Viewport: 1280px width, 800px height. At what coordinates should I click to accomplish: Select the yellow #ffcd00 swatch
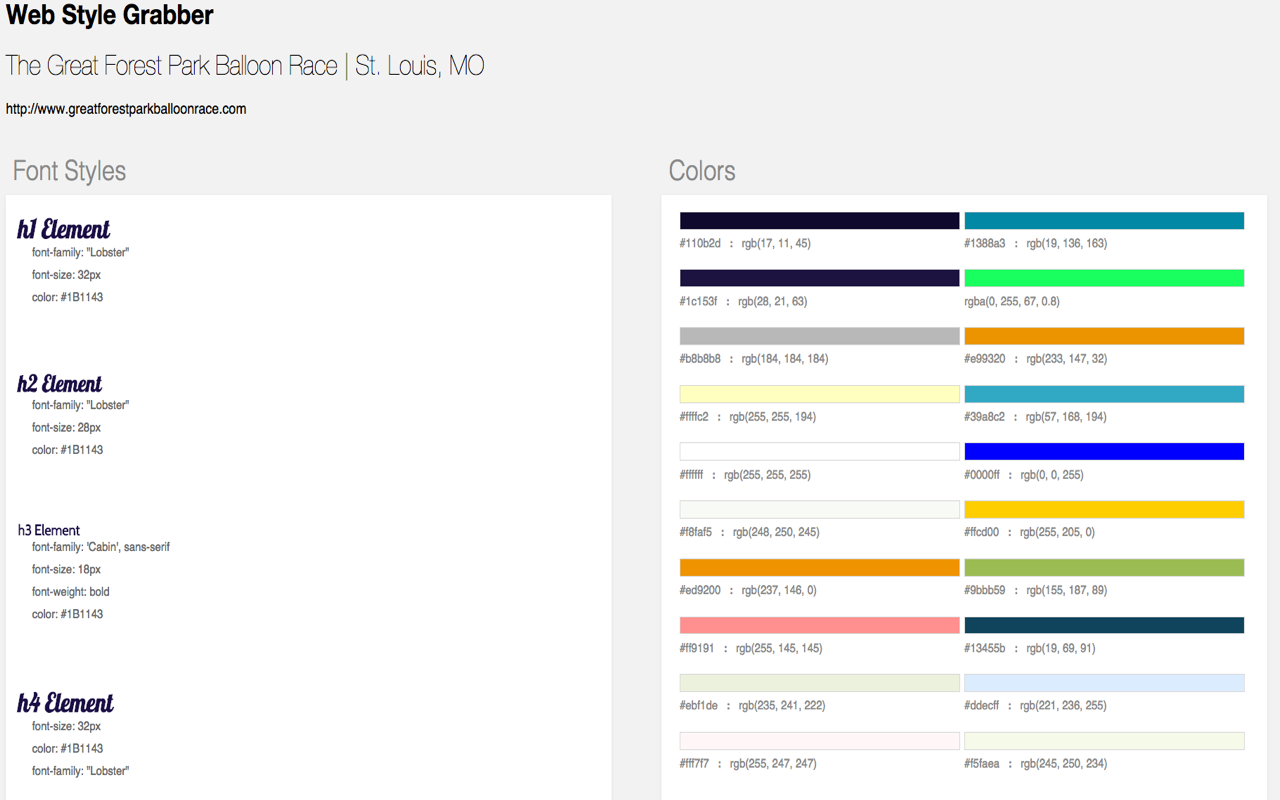point(1104,510)
